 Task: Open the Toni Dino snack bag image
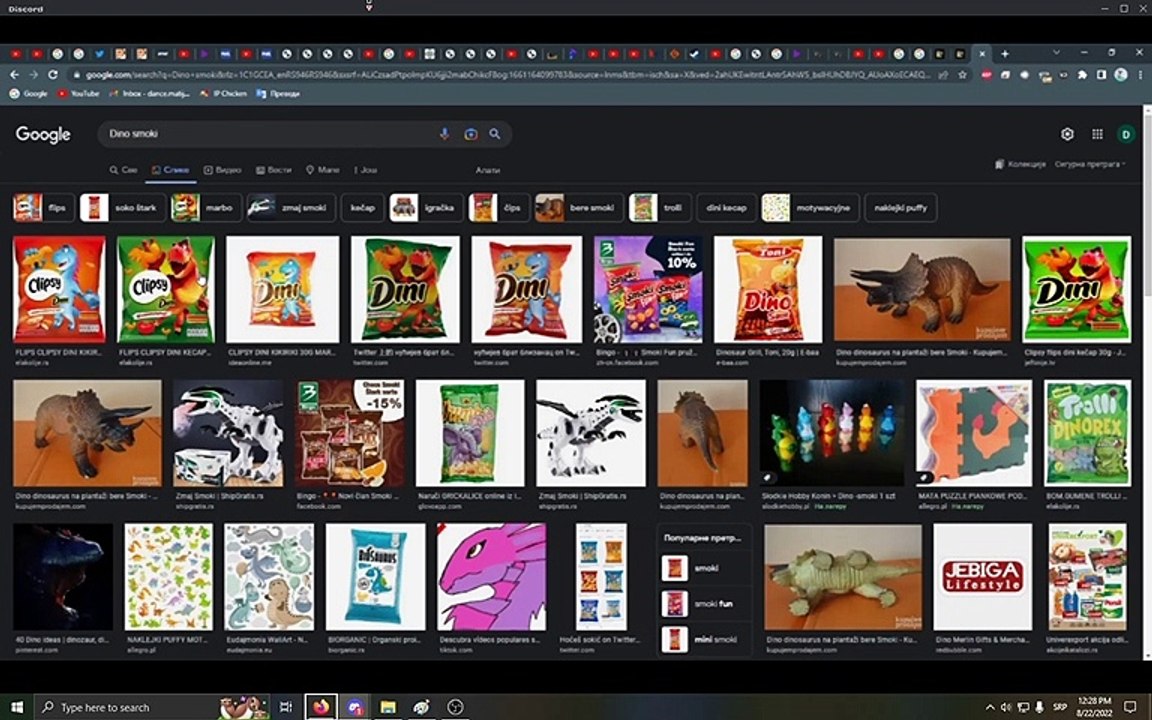click(768, 289)
